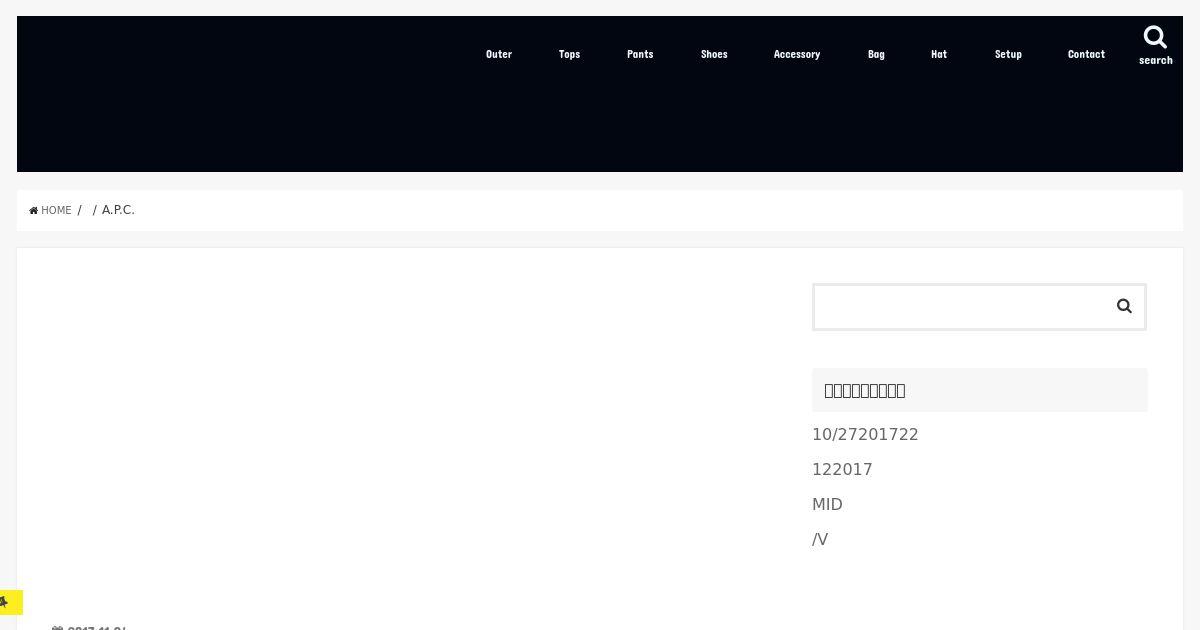Open the Accessory menu
This screenshot has width=1200, height=630.
tap(797, 54)
